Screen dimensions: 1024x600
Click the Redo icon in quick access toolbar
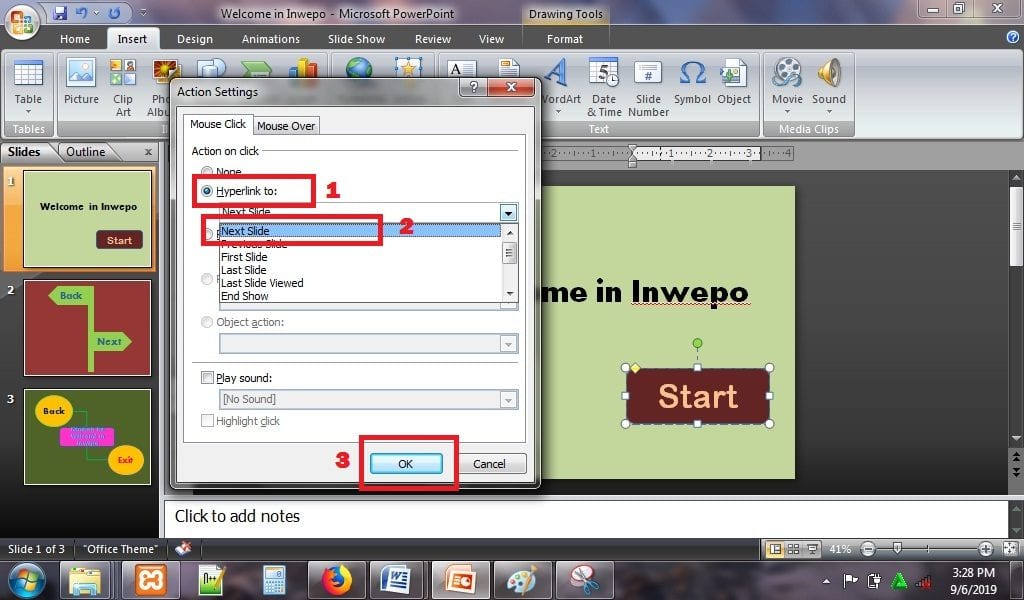click(x=114, y=12)
